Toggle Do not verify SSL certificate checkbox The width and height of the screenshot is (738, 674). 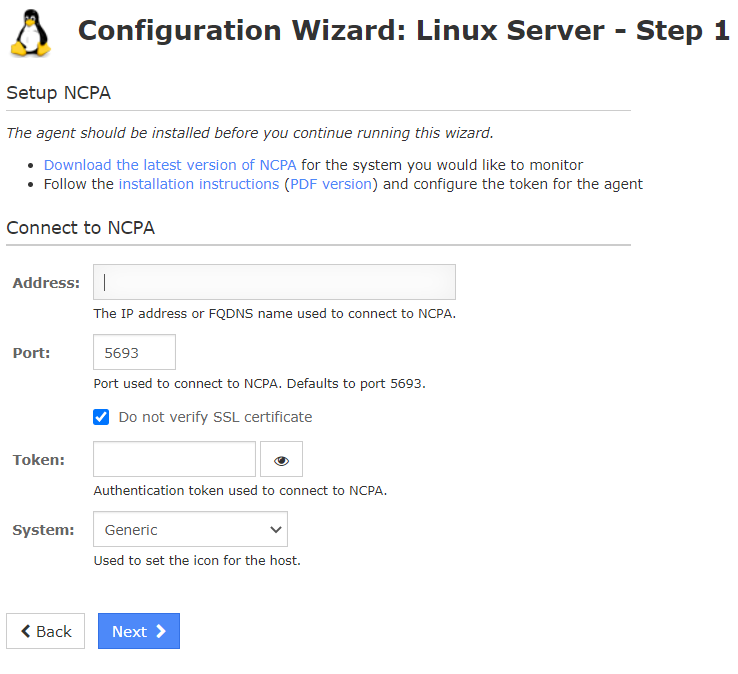point(101,417)
